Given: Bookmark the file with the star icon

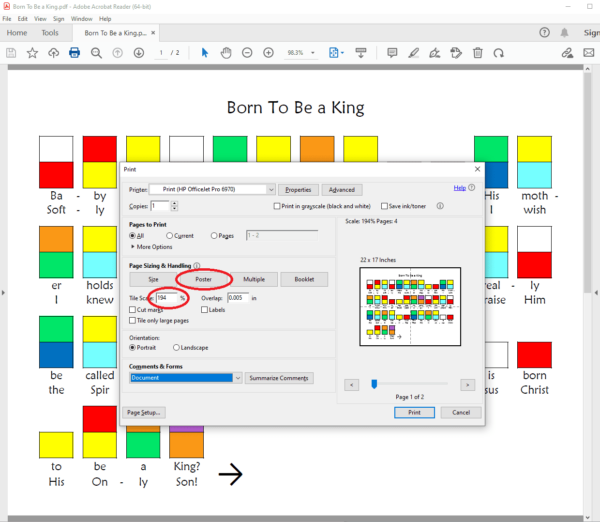Looking at the screenshot, I should click(32, 53).
